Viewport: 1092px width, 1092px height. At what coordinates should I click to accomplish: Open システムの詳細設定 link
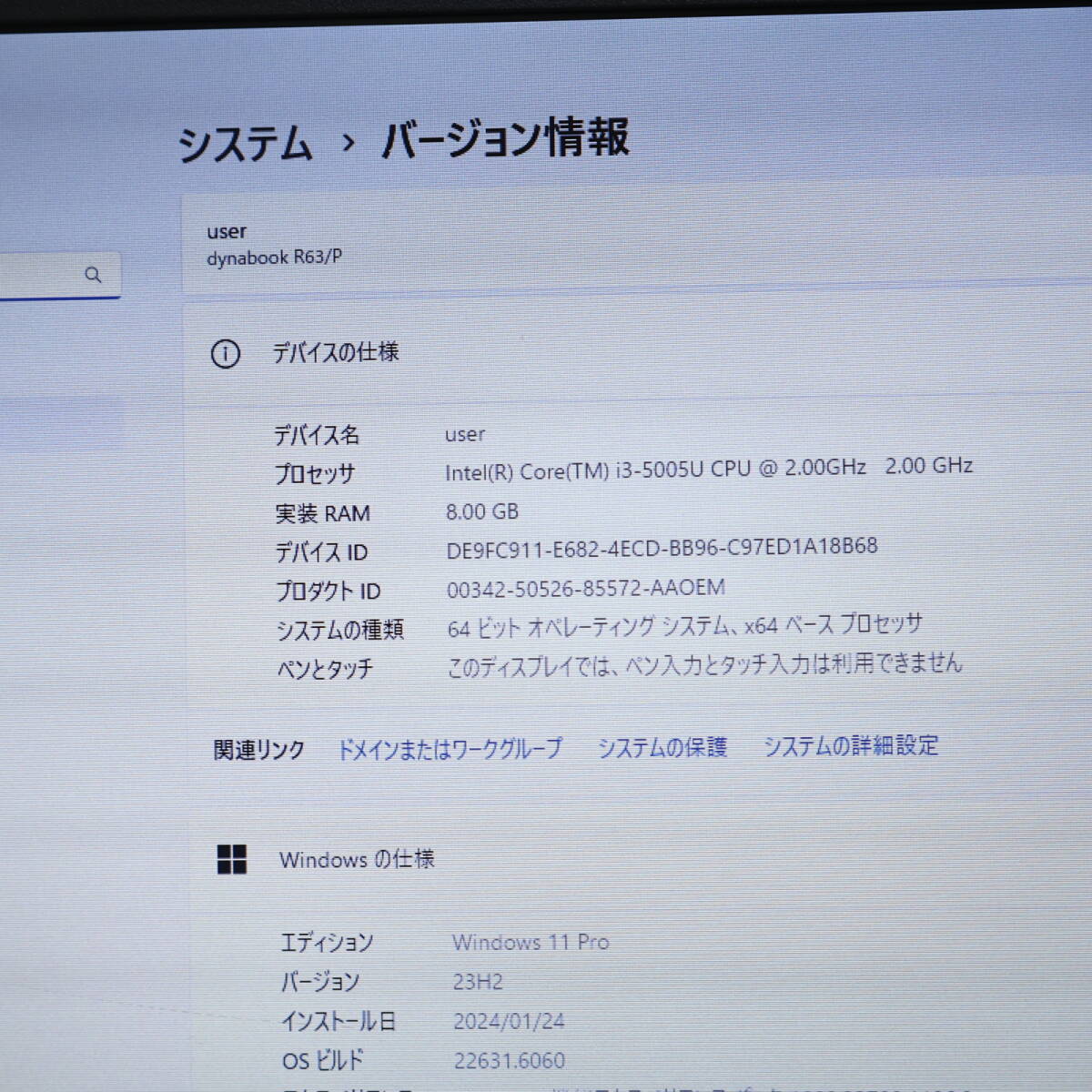click(850, 745)
